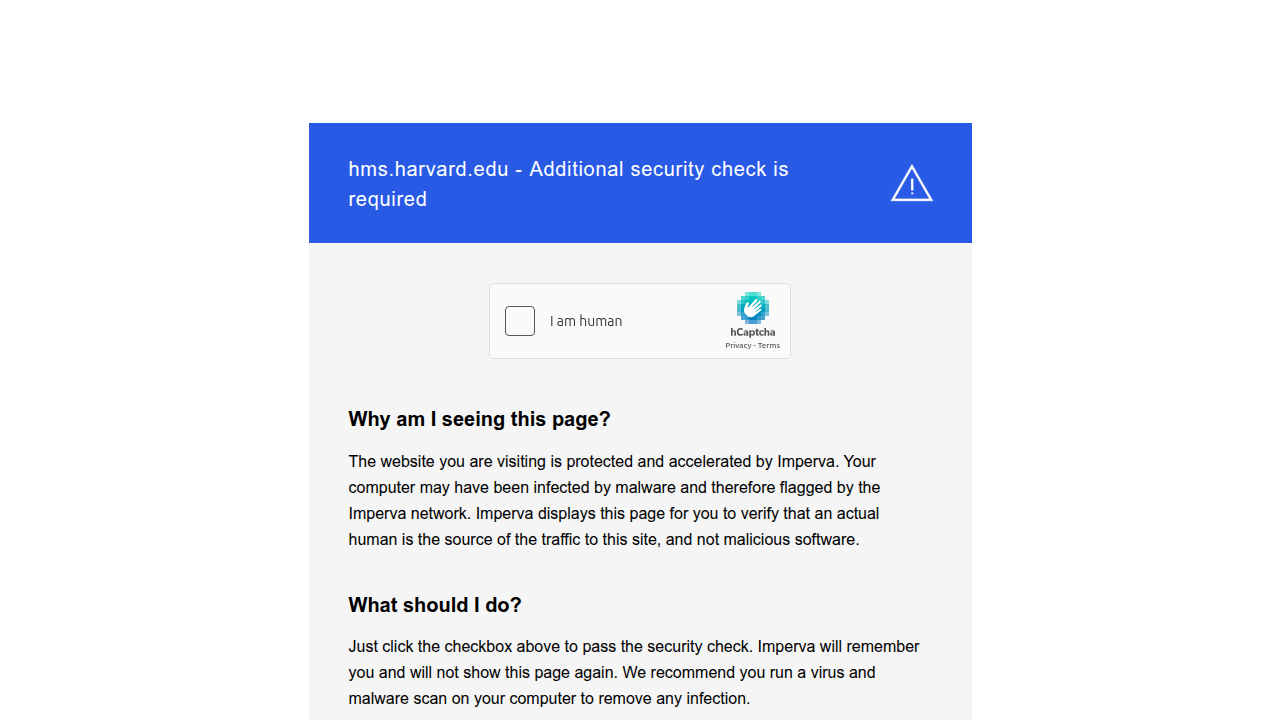The width and height of the screenshot is (1280, 720).
Task: Click "Additional security check is" header phrase
Action: tap(659, 169)
